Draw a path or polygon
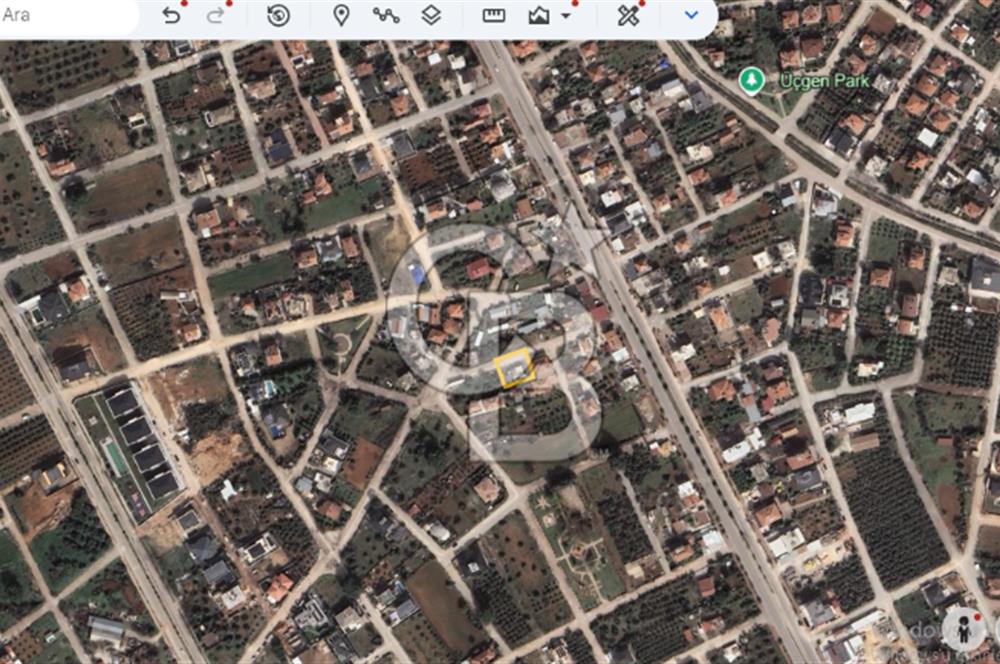This screenshot has height=664, width=1000. (386, 16)
